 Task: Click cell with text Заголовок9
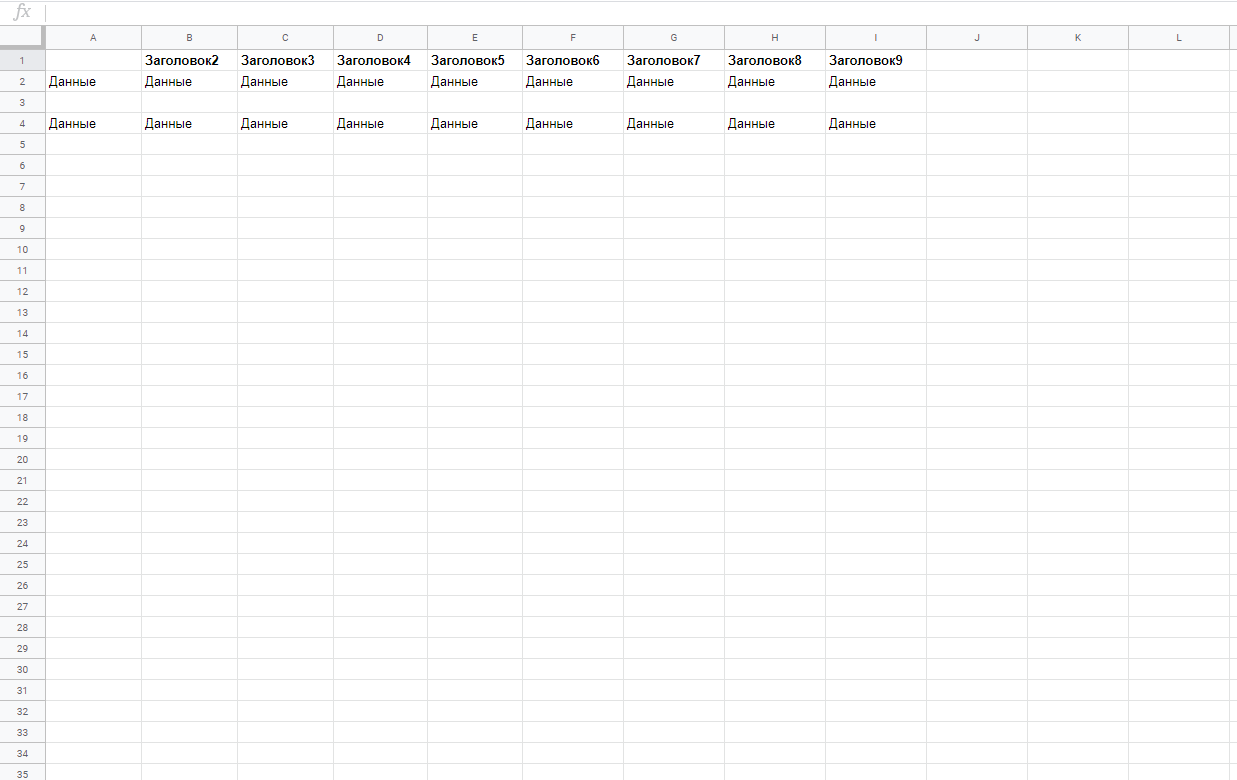[x=876, y=60]
